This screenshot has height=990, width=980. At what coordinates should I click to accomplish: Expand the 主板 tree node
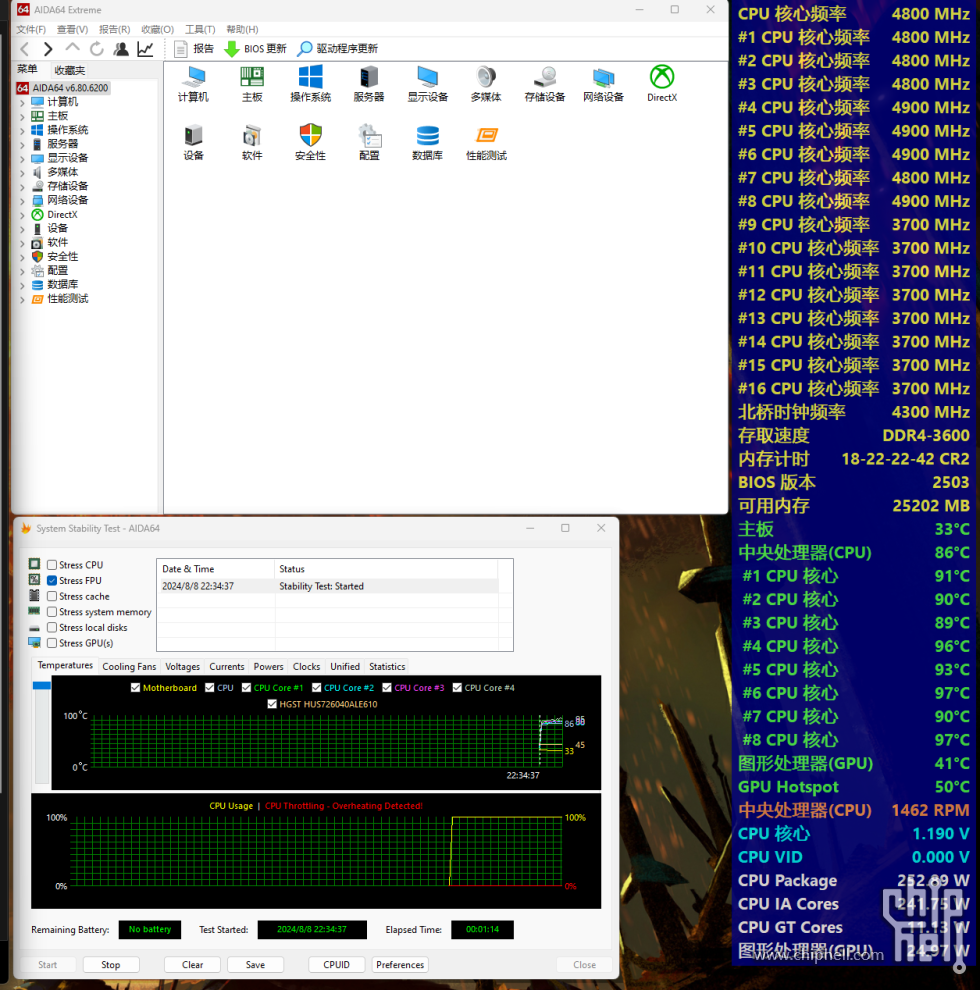pyautogui.click(x=23, y=116)
